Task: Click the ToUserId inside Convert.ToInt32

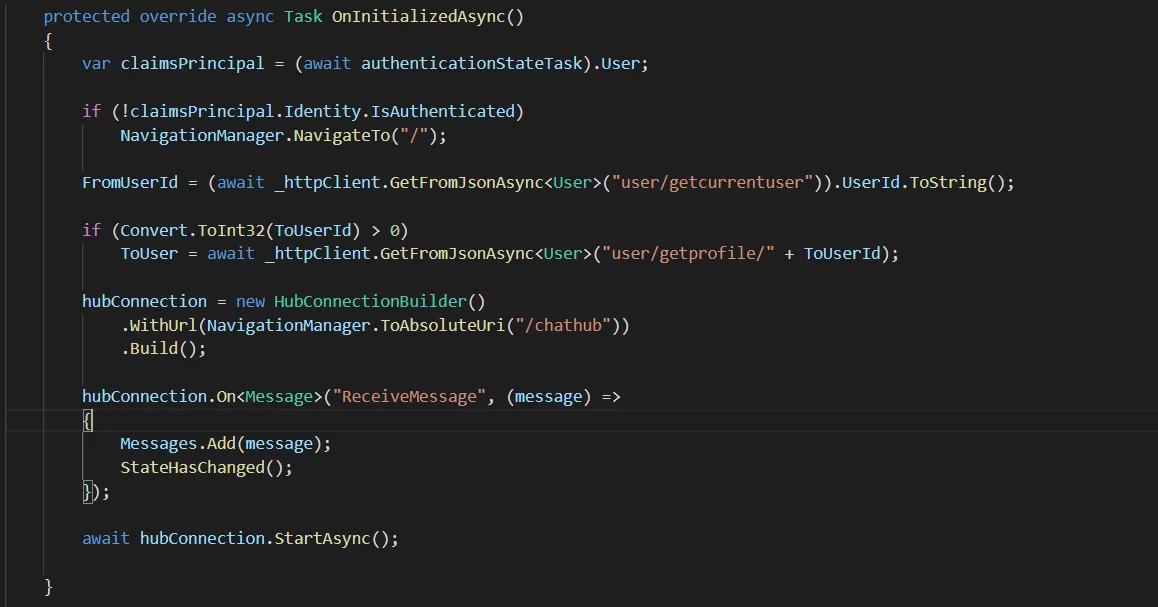Action: (312, 230)
